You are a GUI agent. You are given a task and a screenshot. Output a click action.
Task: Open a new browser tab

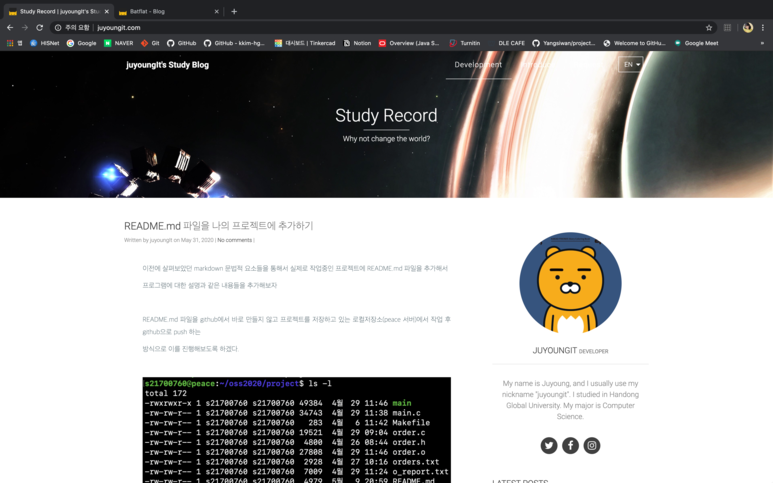[234, 11]
